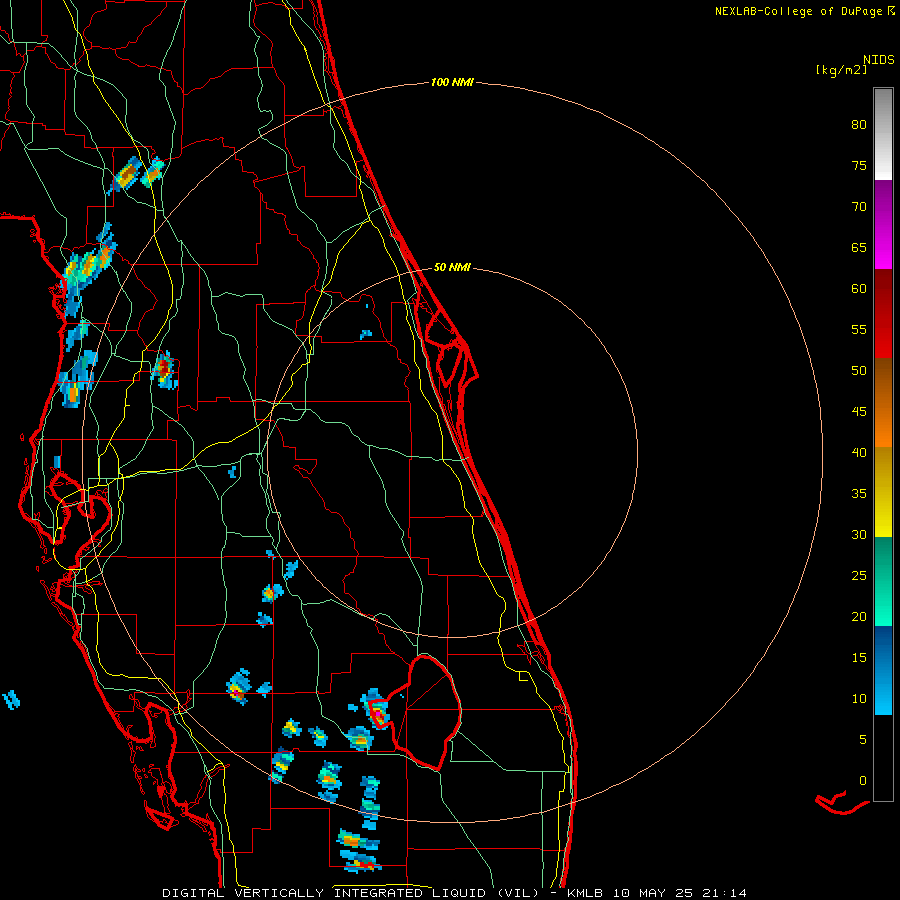Click legend value 25 on the color scale

click(859, 576)
